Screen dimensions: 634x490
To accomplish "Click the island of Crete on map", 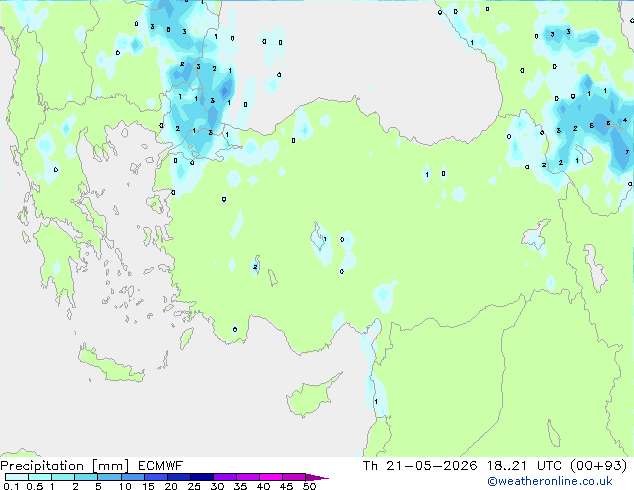I will tap(109, 365).
